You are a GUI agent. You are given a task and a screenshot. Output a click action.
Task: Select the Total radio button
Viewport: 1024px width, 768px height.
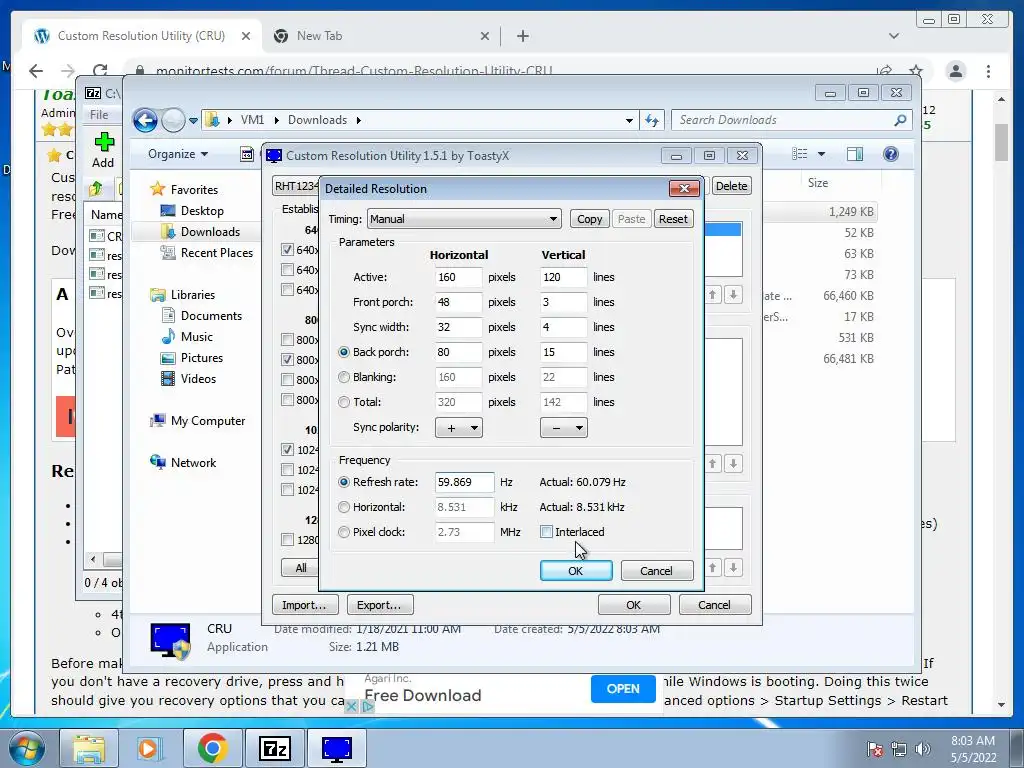pyautogui.click(x=344, y=402)
